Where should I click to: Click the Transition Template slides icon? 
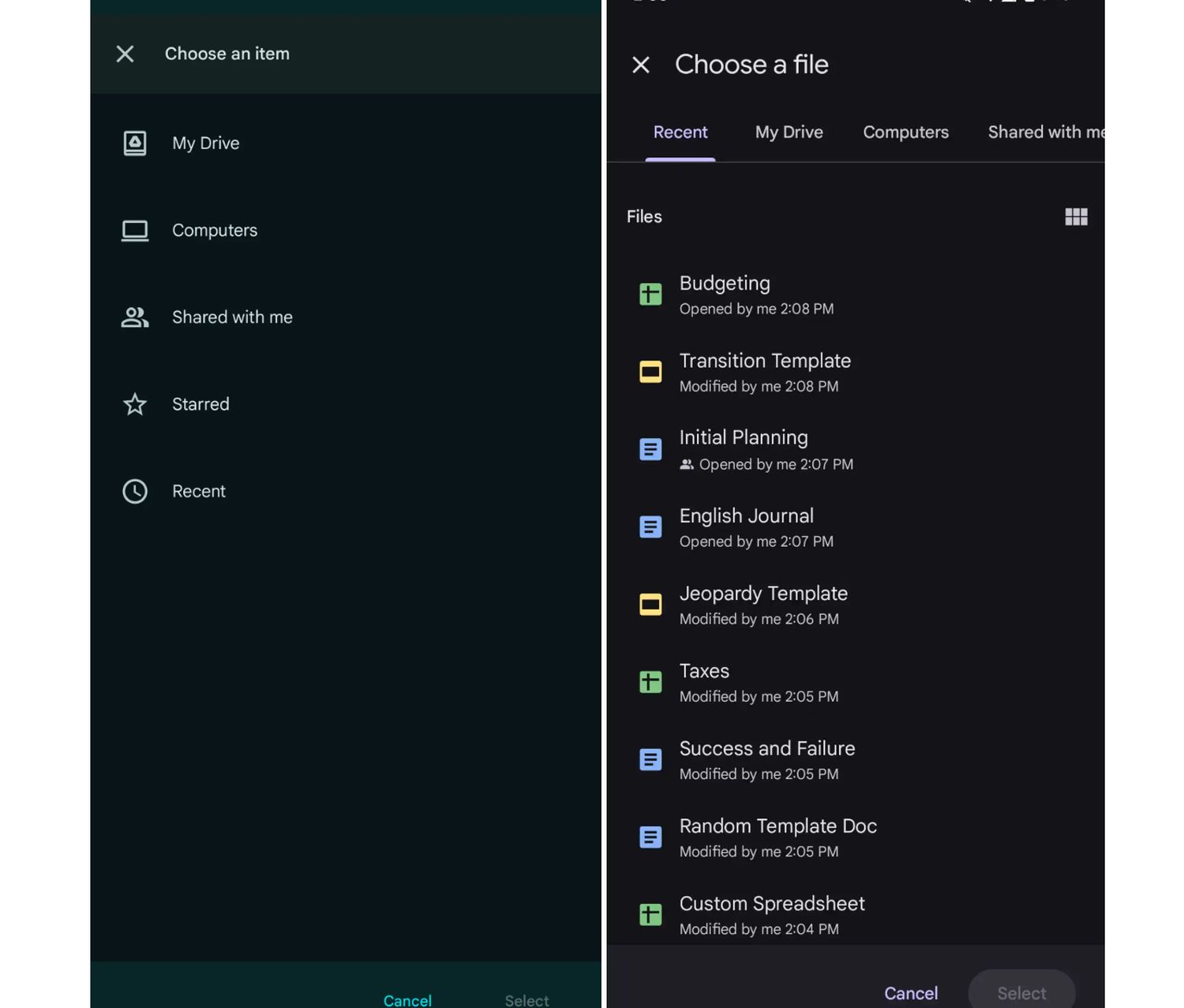(650, 372)
